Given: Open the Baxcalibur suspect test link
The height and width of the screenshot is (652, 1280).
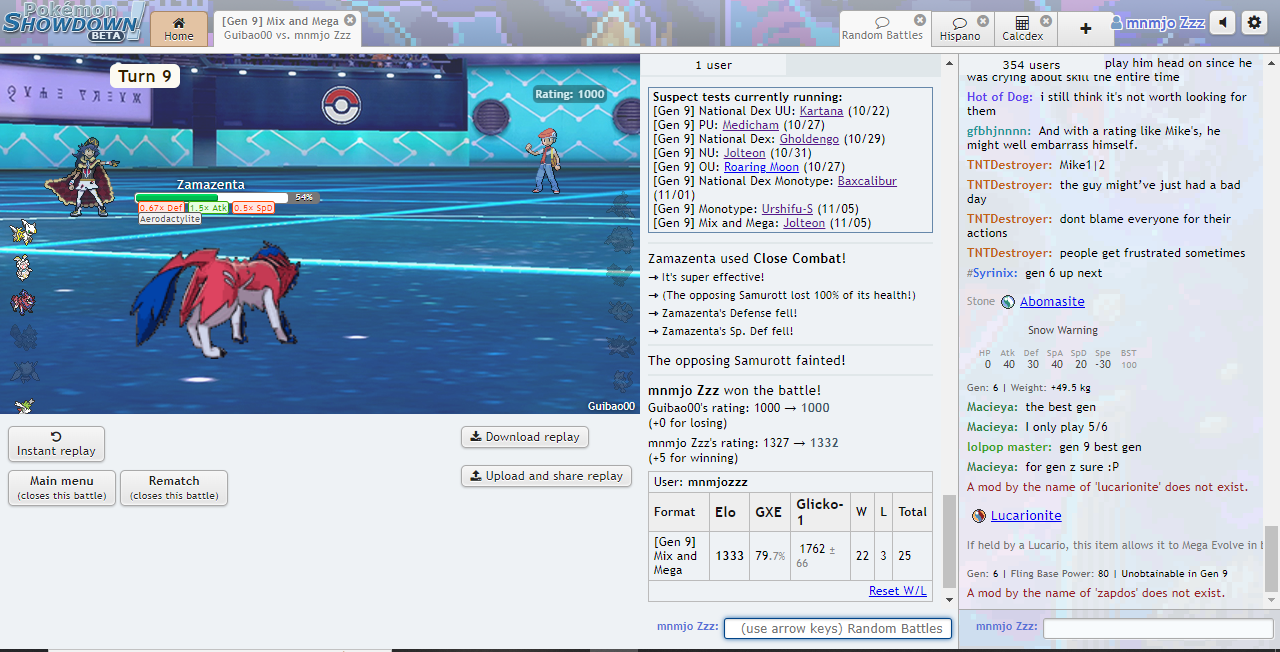Looking at the screenshot, I should click(867, 181).
